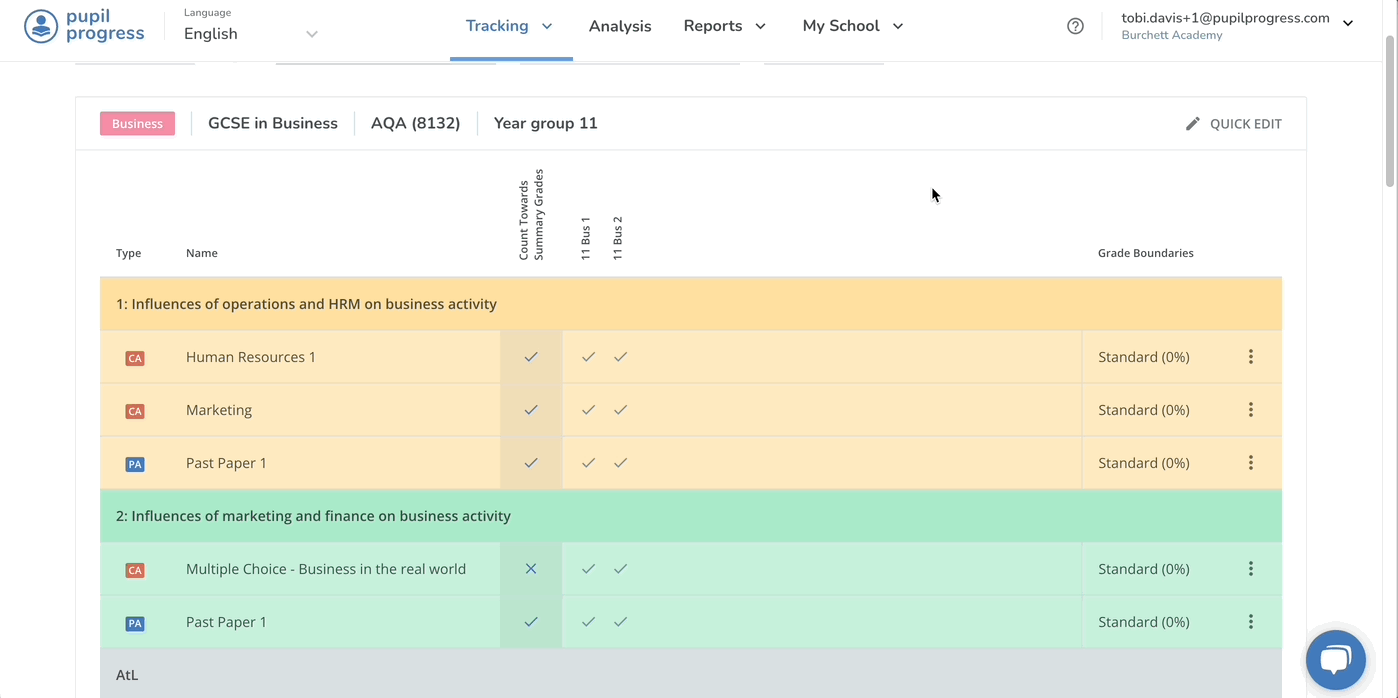The image size is (1398, 698).
Task: Toggle 11 Bus 1 tick for Marketing
Action: (x=588, y=410)
